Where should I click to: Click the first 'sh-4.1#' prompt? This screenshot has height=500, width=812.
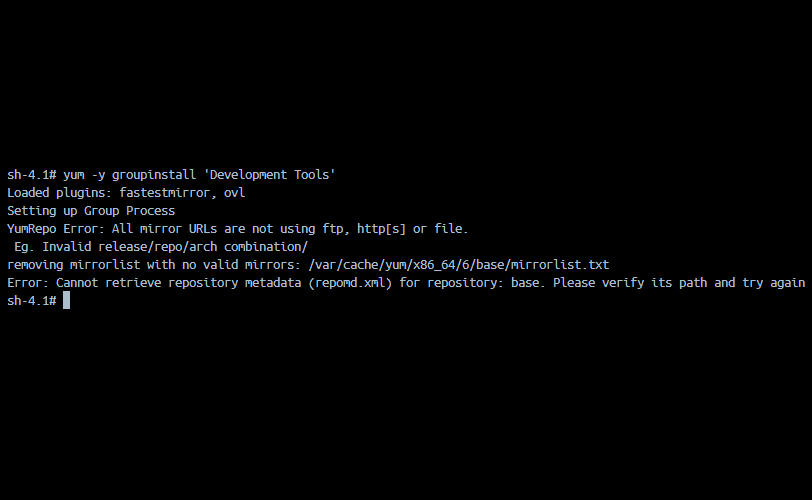click(32, 175)
